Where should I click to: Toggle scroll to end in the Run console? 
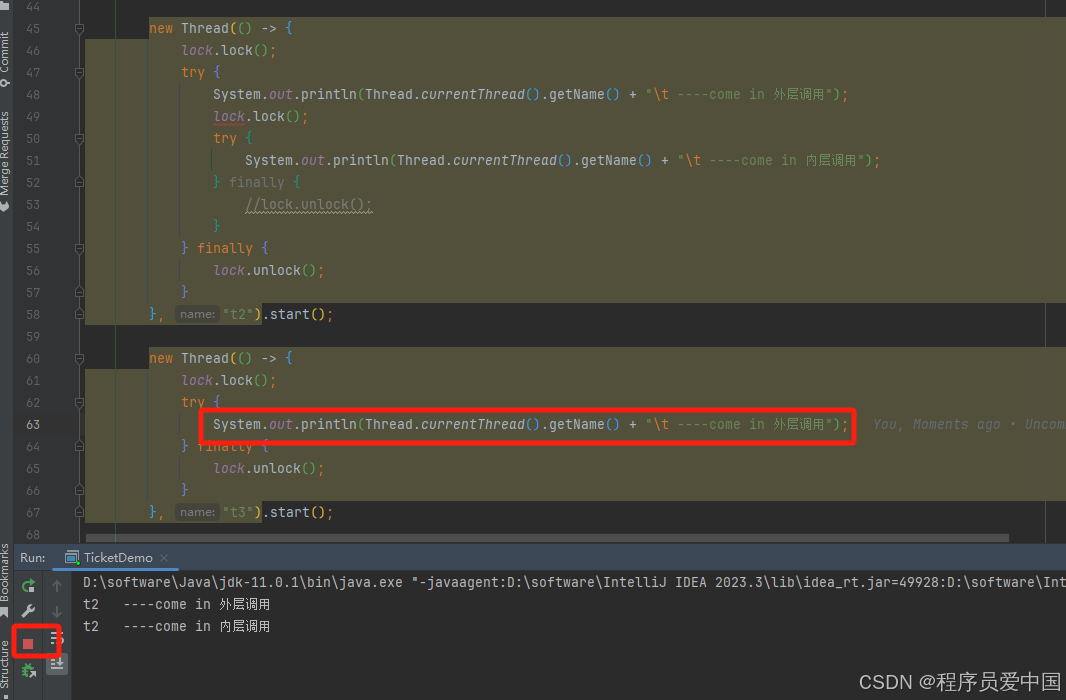click(x=57, y=664)
